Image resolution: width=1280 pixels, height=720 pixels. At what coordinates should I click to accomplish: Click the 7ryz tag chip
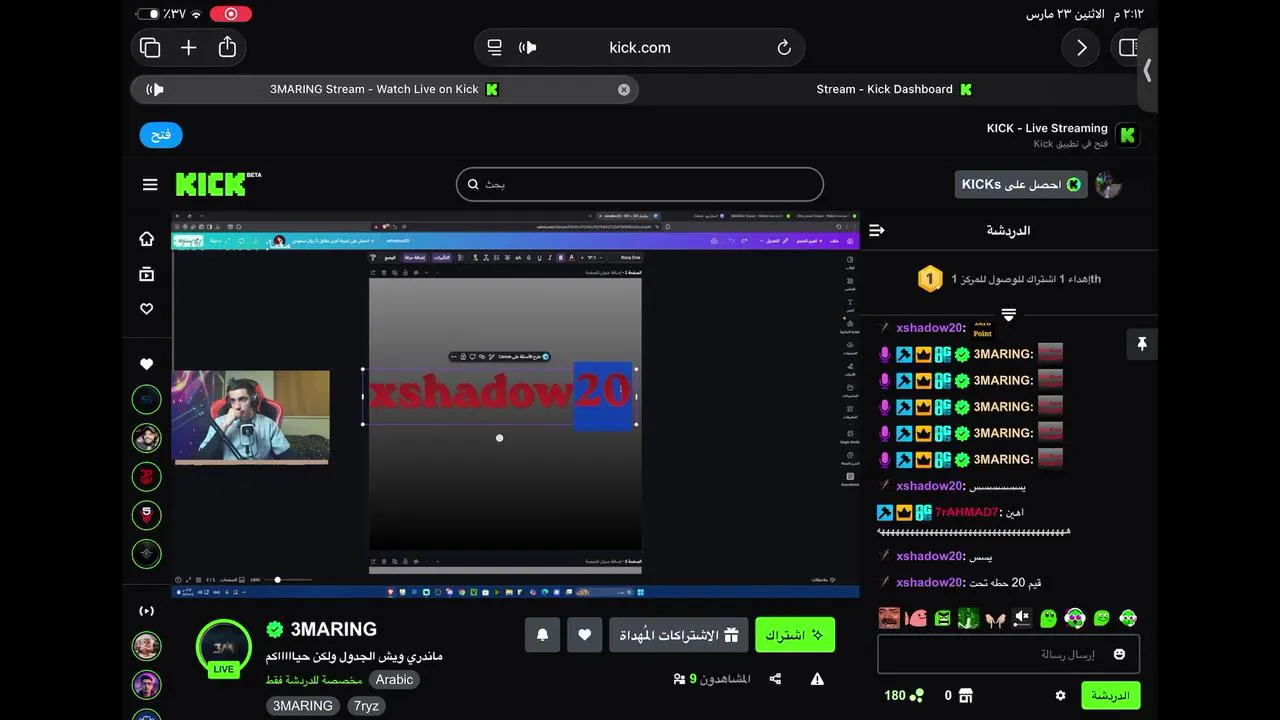[x=367, y=706]
